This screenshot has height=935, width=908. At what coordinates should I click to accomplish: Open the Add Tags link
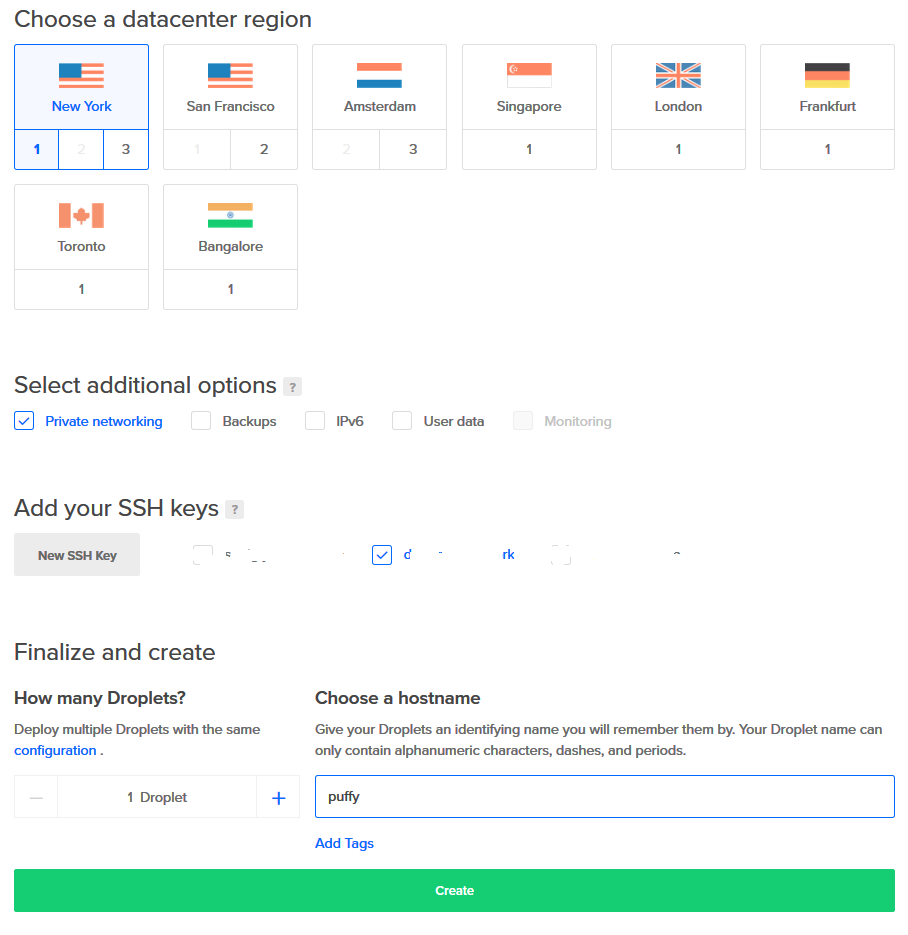[344, 844]
